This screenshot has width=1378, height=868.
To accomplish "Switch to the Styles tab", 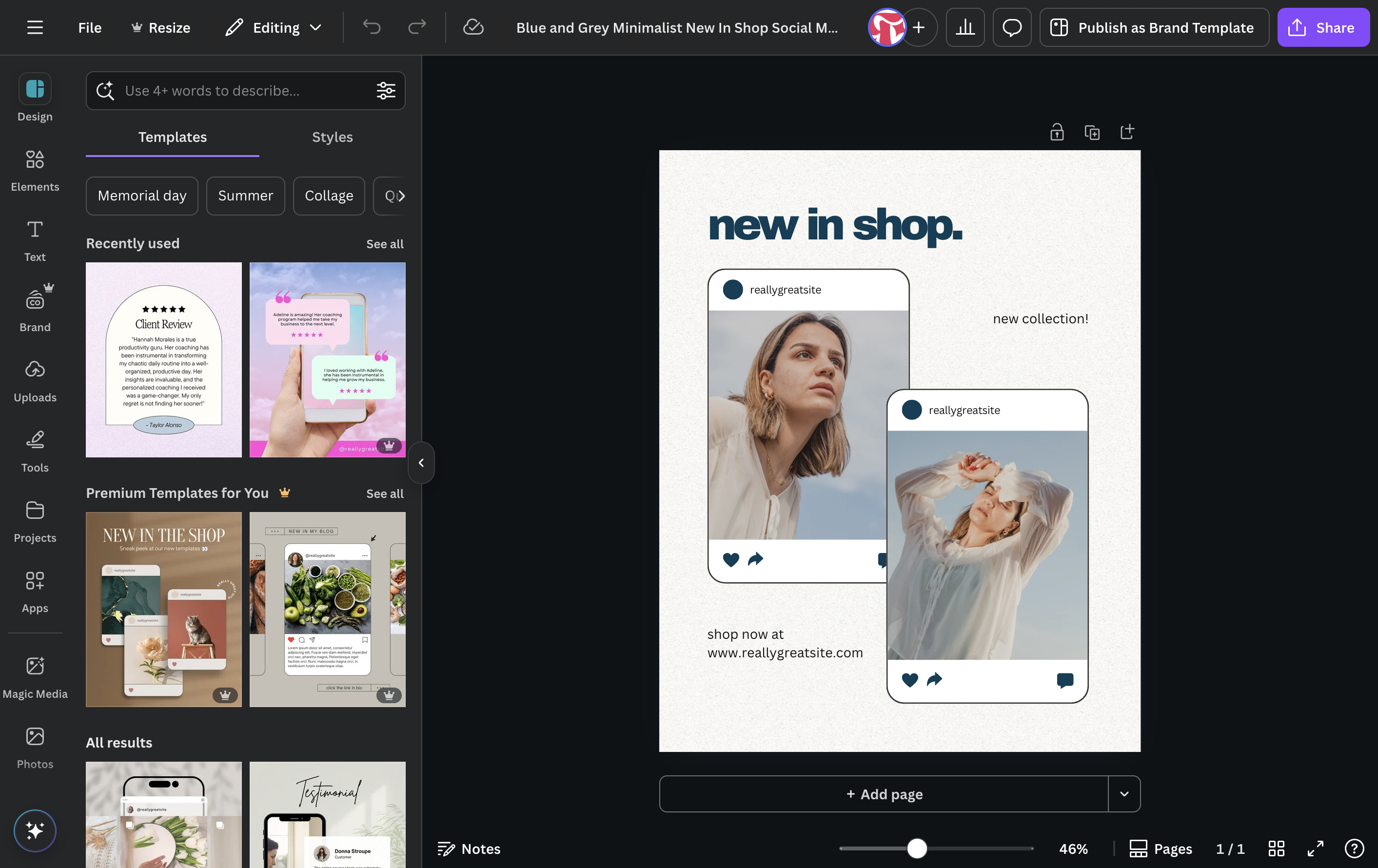I will tap(332, 137).
